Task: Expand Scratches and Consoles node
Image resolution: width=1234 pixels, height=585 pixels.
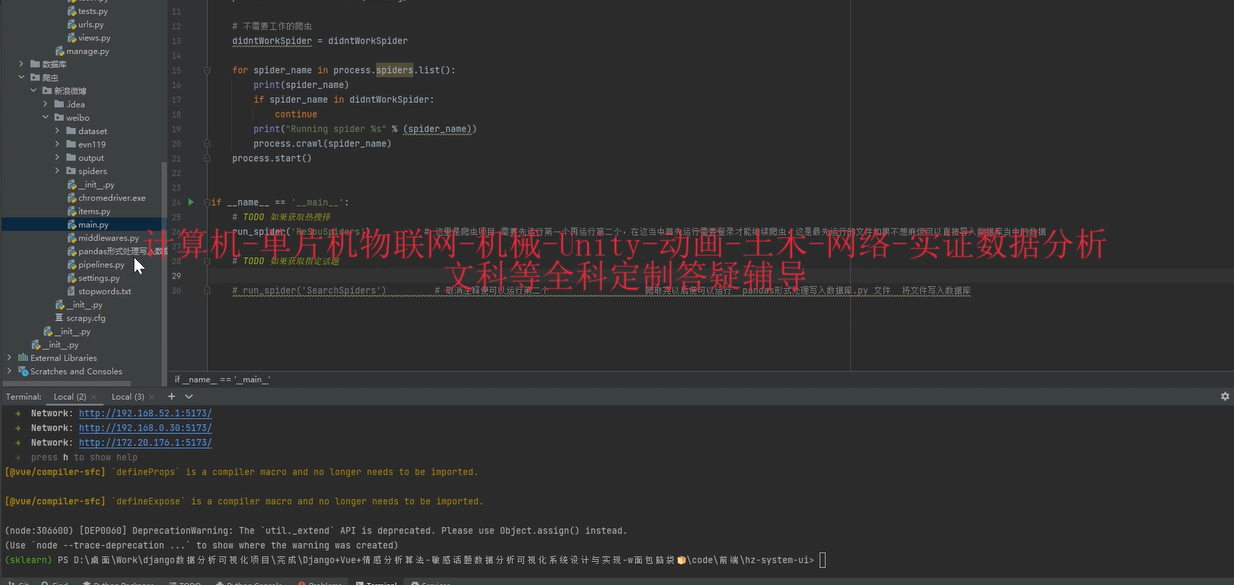Action: [x=9, y=371]
